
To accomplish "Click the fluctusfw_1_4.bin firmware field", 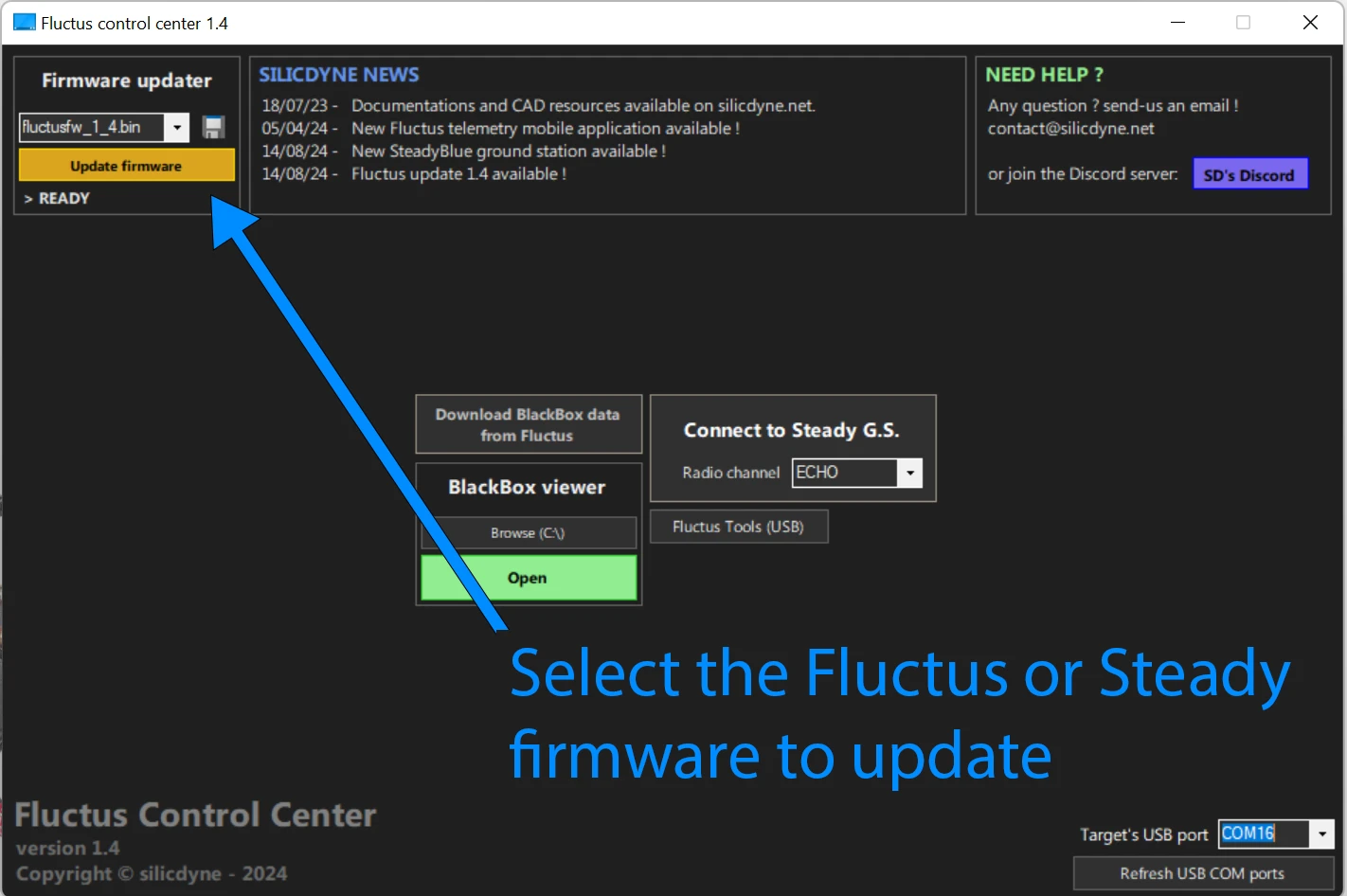I will pyautogui.click(x=93, y=128).
